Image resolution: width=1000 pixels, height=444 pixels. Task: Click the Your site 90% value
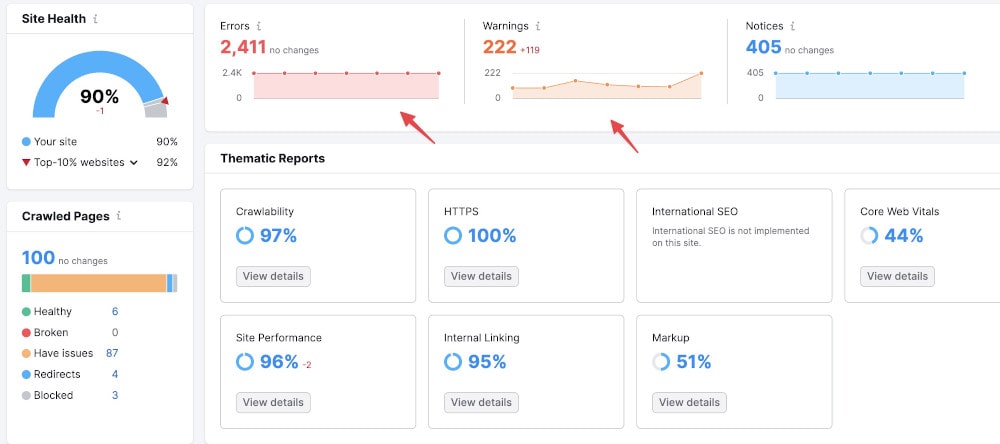(x=167, y=142)
